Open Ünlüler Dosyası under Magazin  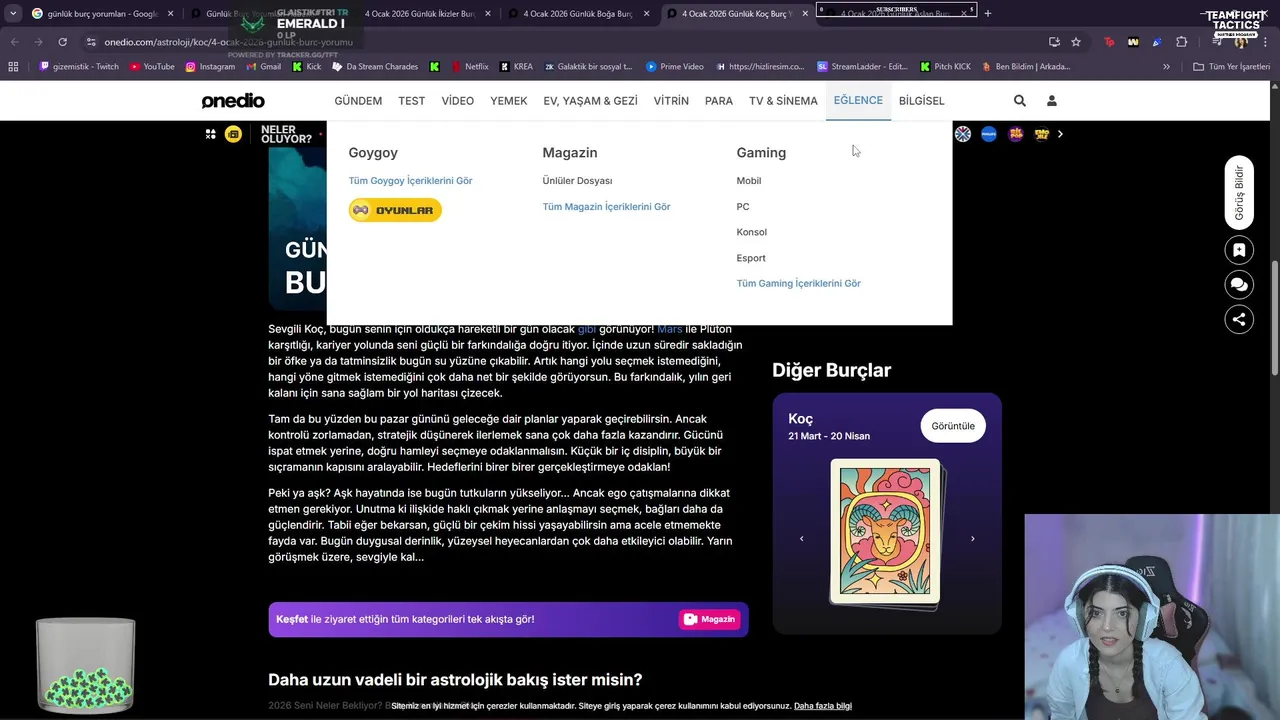pos(577,181)
